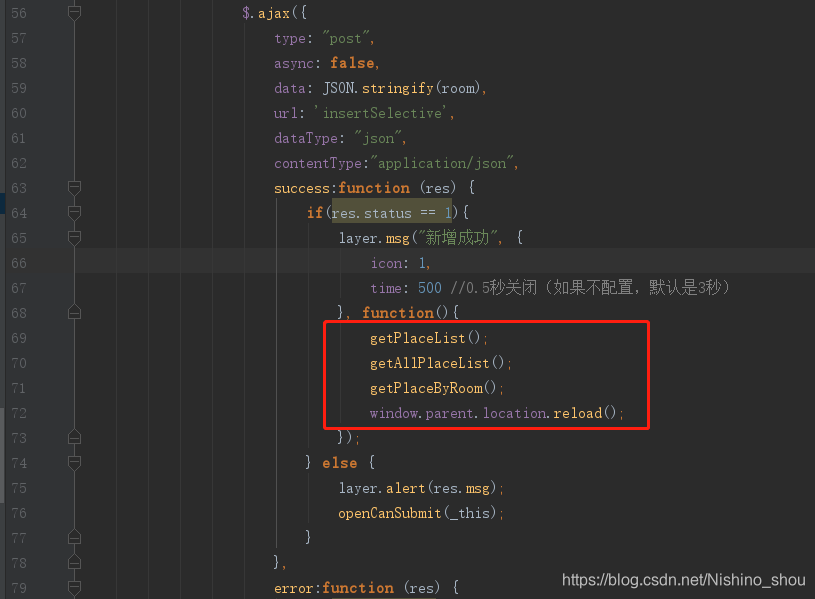The width and height of the screenshot is (815, 599).
Task: Fold the error function at line 79
Action: (x=74, y=588)
